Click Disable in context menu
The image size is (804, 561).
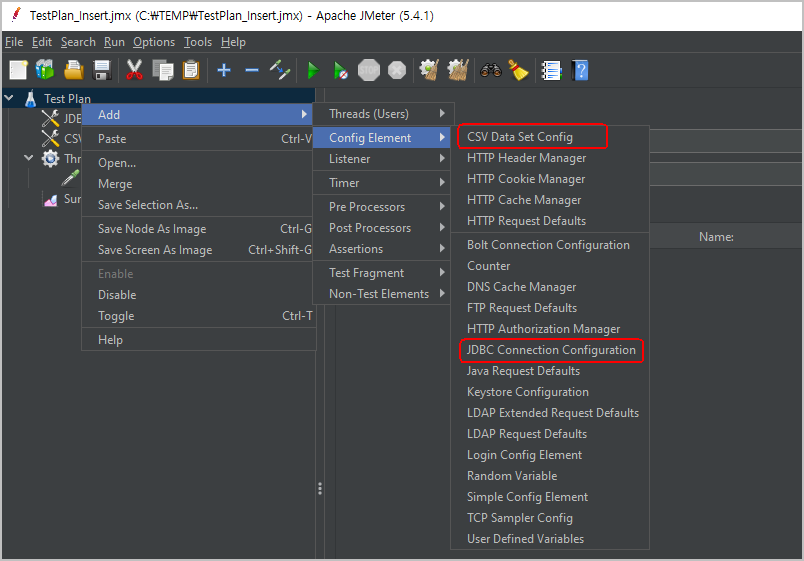pyautogui.click(x=199, y=295)
